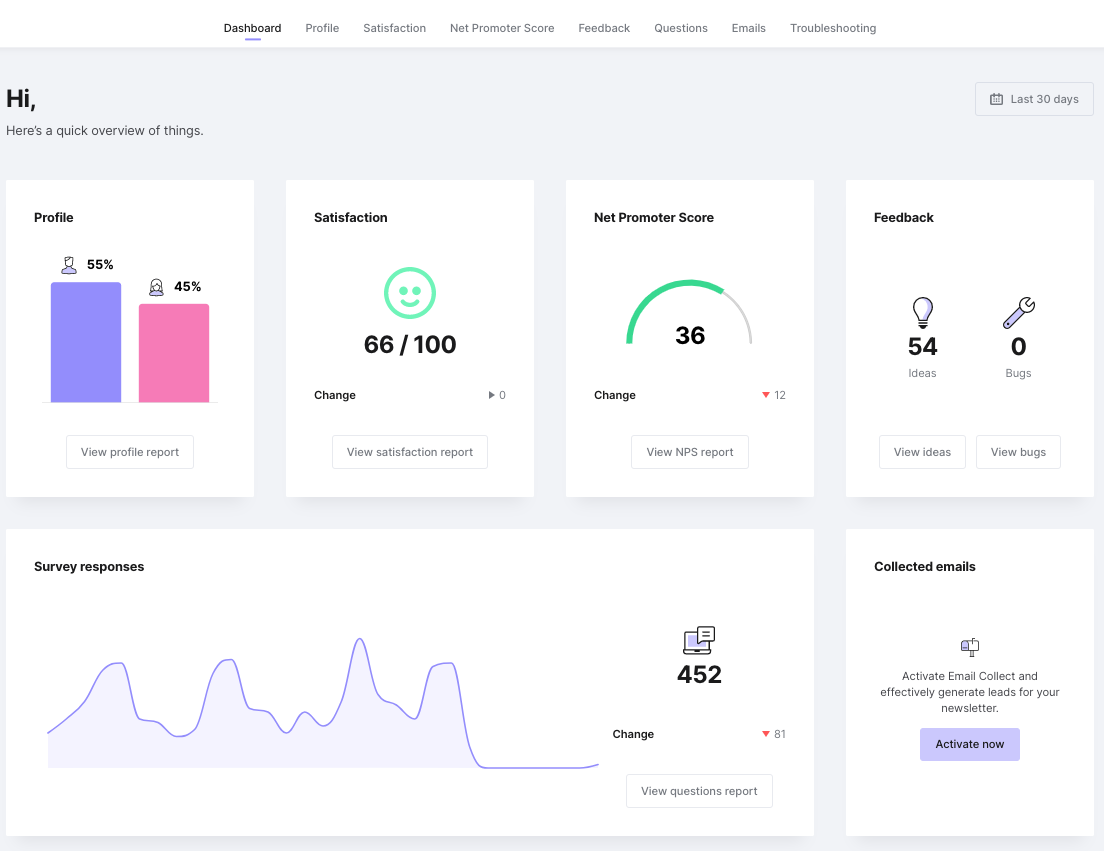Click the calendar icon in the date filter
This screenshot has width=1104, height=851.
996,99
